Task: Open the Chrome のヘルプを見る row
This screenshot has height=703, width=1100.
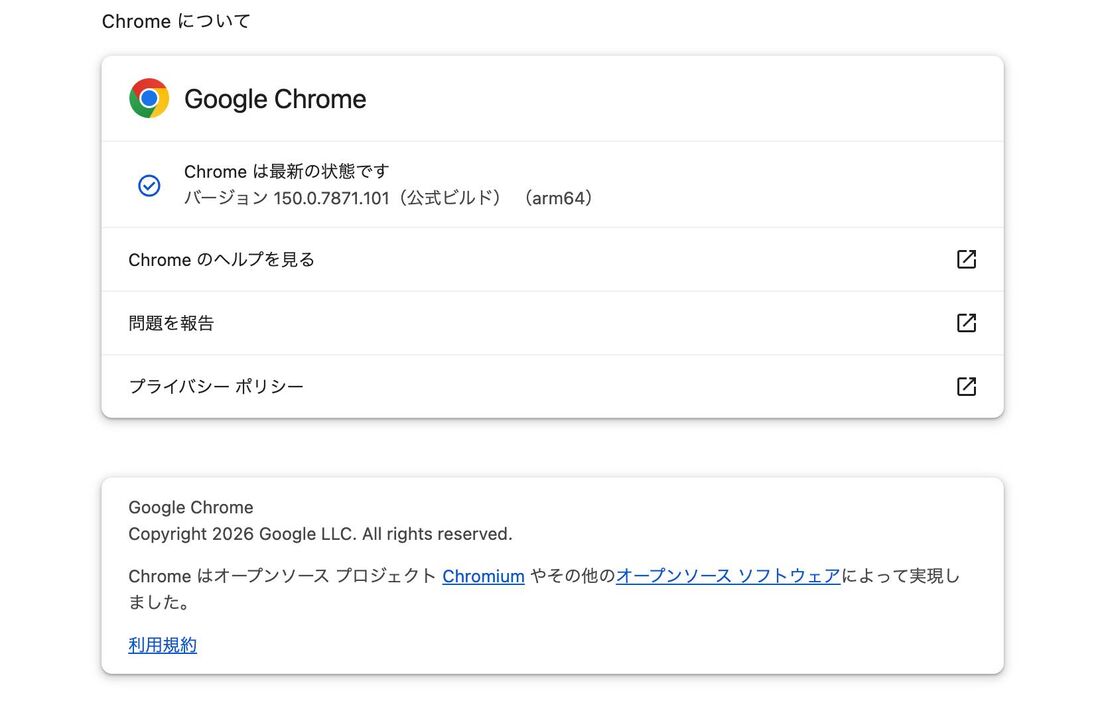Action: click(x=552, y=260)
